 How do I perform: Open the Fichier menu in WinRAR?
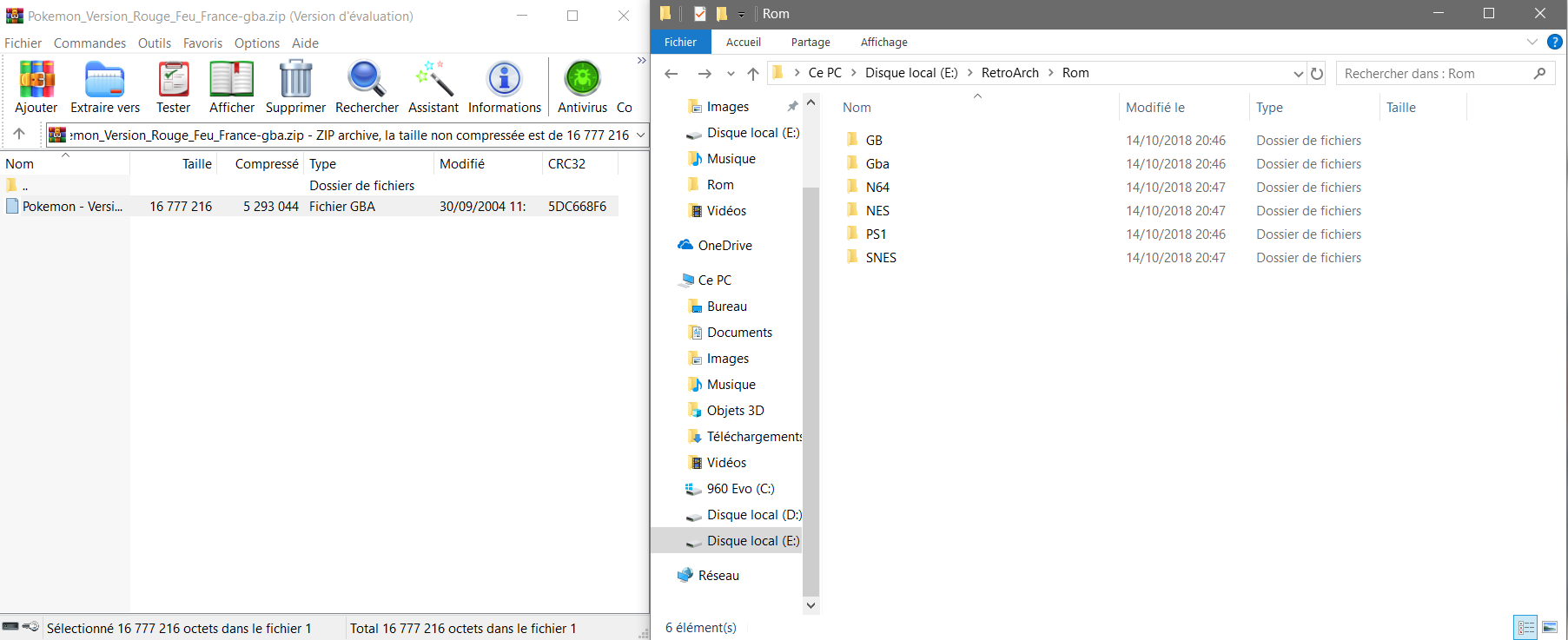(23, 43)
